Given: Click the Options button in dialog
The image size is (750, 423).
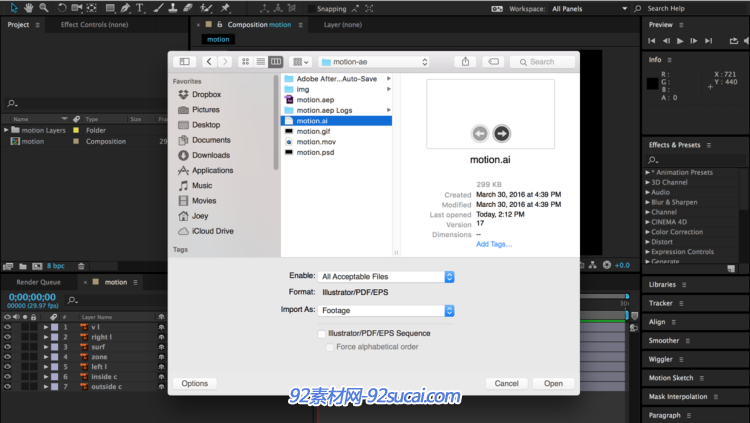Looking at the screenshot, I should click(195, 383).
